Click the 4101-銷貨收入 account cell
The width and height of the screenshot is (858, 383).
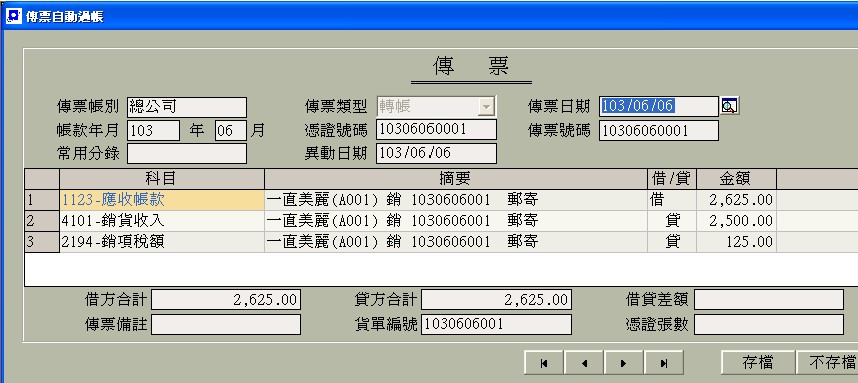(x=162, y=220)
